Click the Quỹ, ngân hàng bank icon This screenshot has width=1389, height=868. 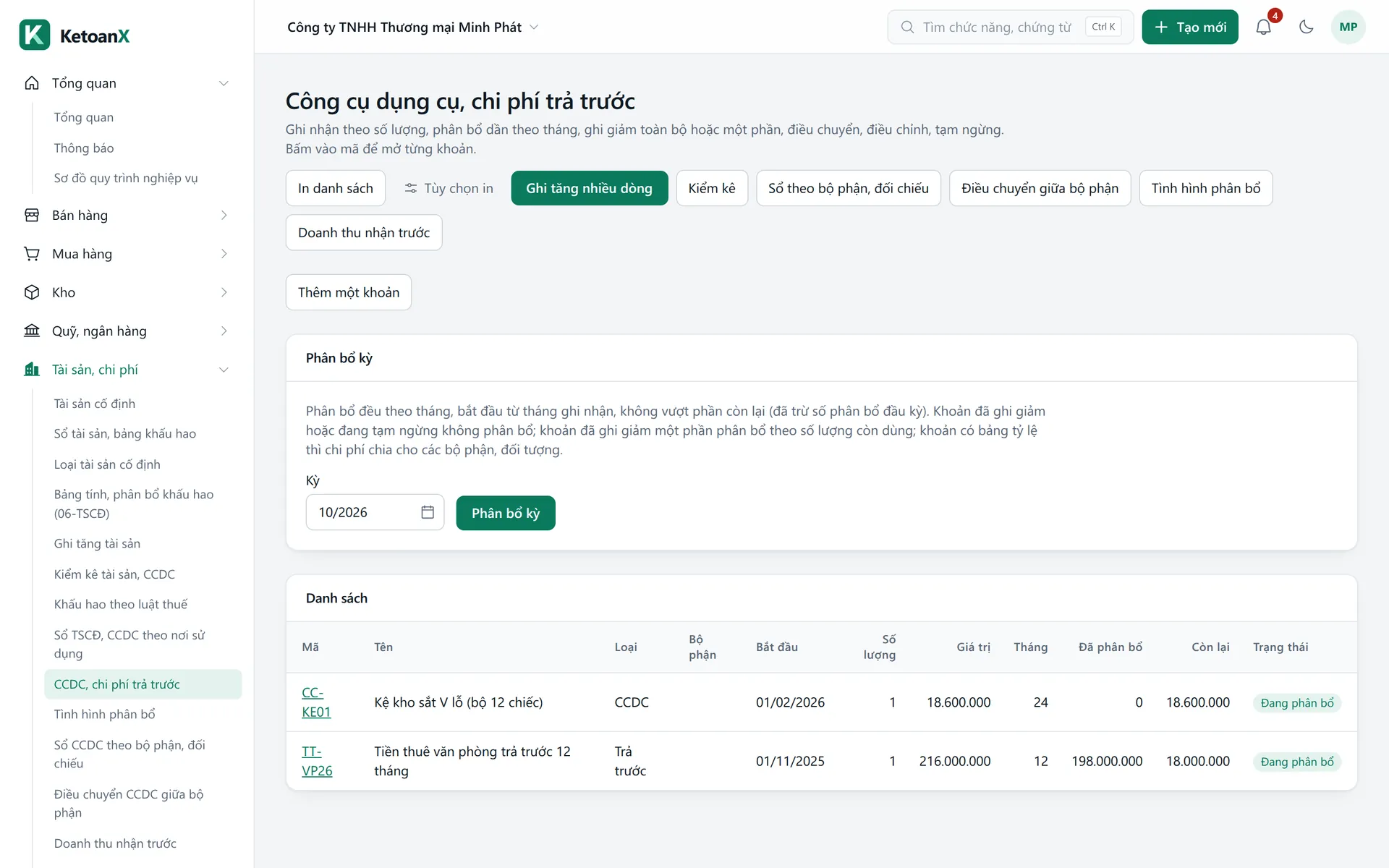click(32, 331)
